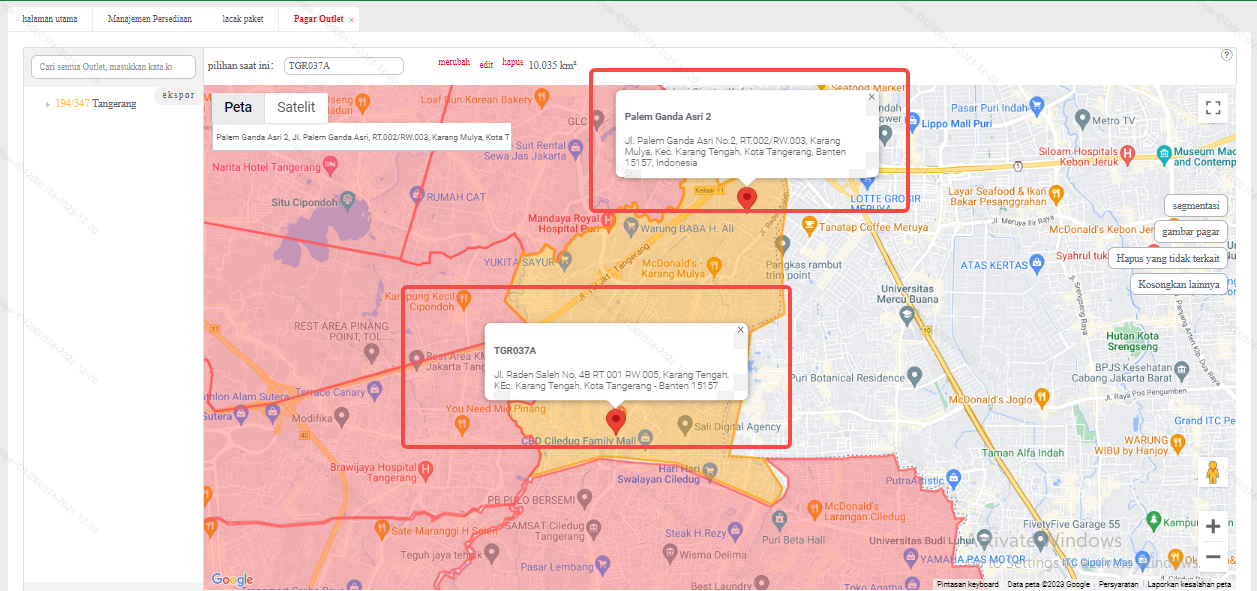Click the Universitas Mercu Buana icon
Screen dimensions: 1257x591
(x=906, y=315)
